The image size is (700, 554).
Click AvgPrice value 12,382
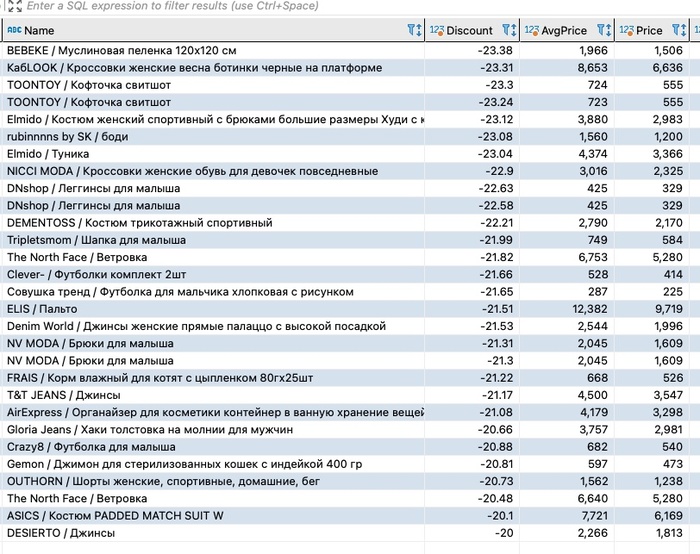(590, 309)
